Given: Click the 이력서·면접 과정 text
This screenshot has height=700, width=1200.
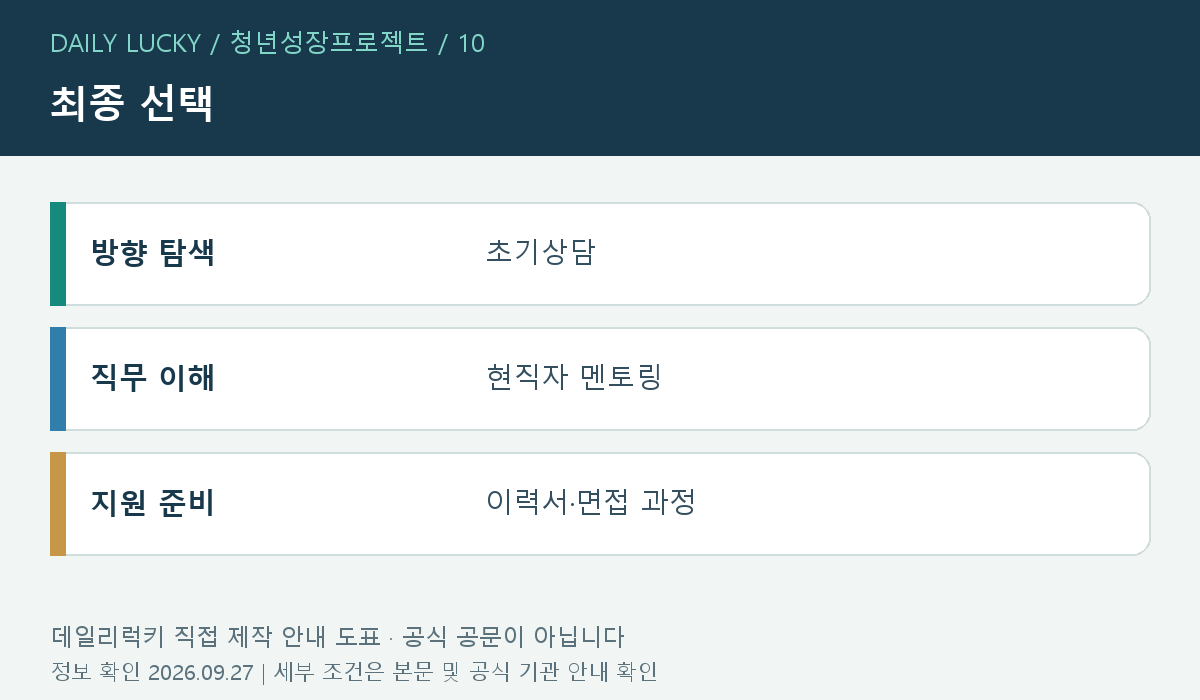Looking at the screenshot, I should pos(590,503).
